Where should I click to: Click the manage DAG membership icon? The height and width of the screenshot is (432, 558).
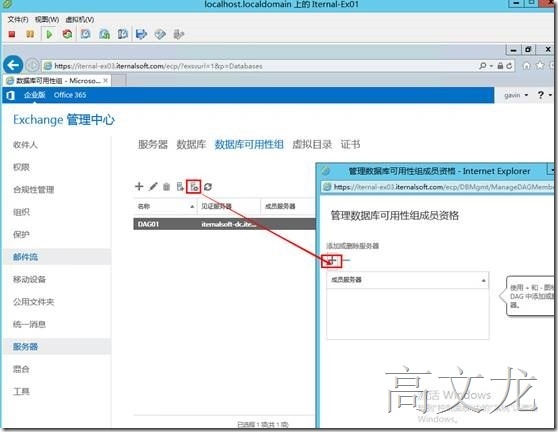coord(194,186)
